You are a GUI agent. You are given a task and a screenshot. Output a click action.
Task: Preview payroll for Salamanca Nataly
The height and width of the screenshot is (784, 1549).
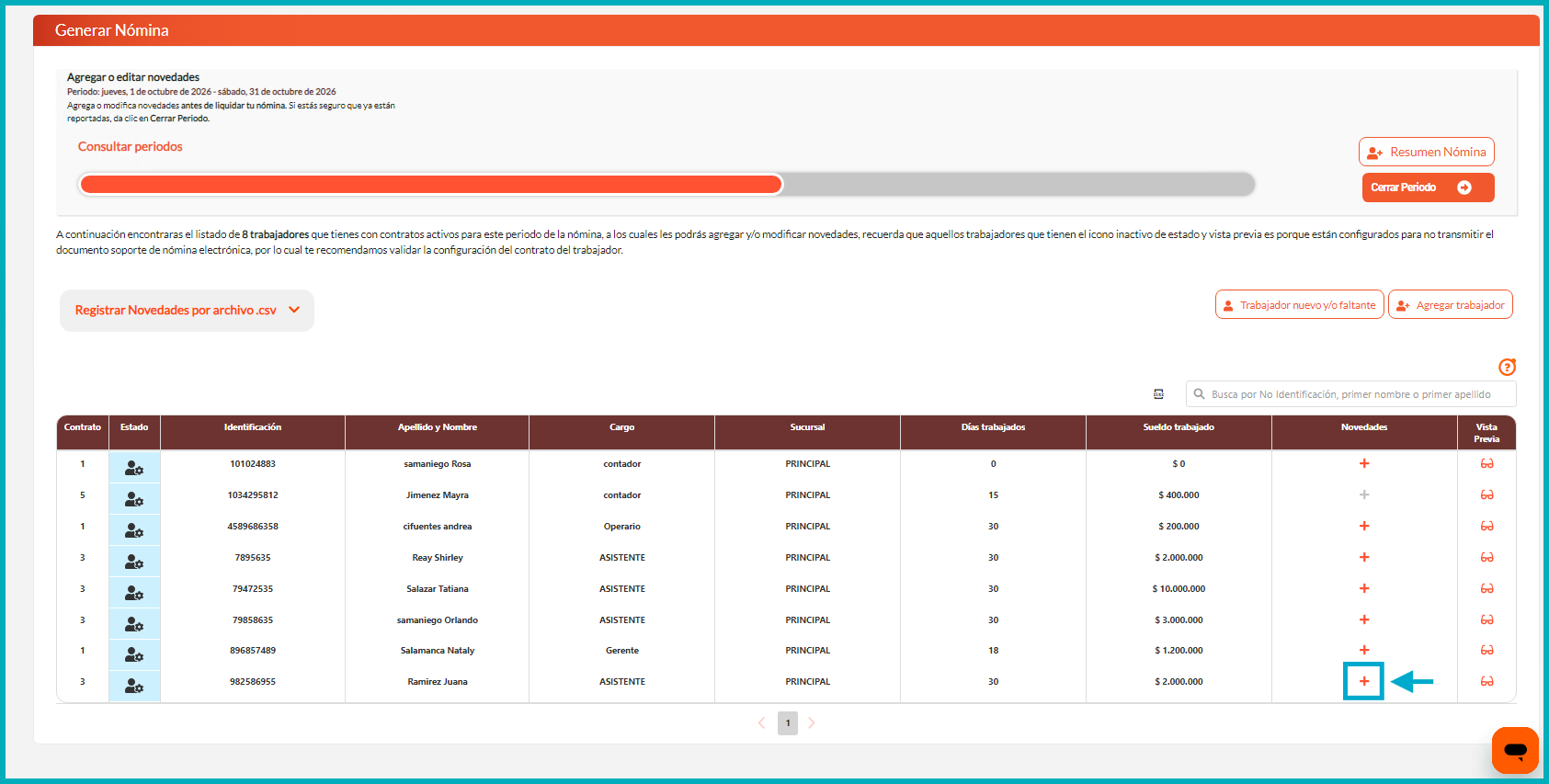(1486, 651)
